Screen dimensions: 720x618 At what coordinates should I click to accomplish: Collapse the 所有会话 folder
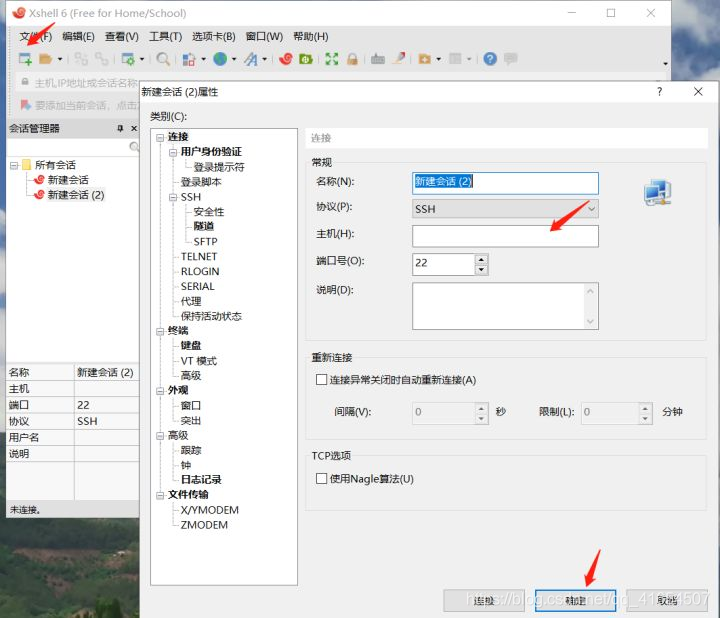click(x=14, y=165)
